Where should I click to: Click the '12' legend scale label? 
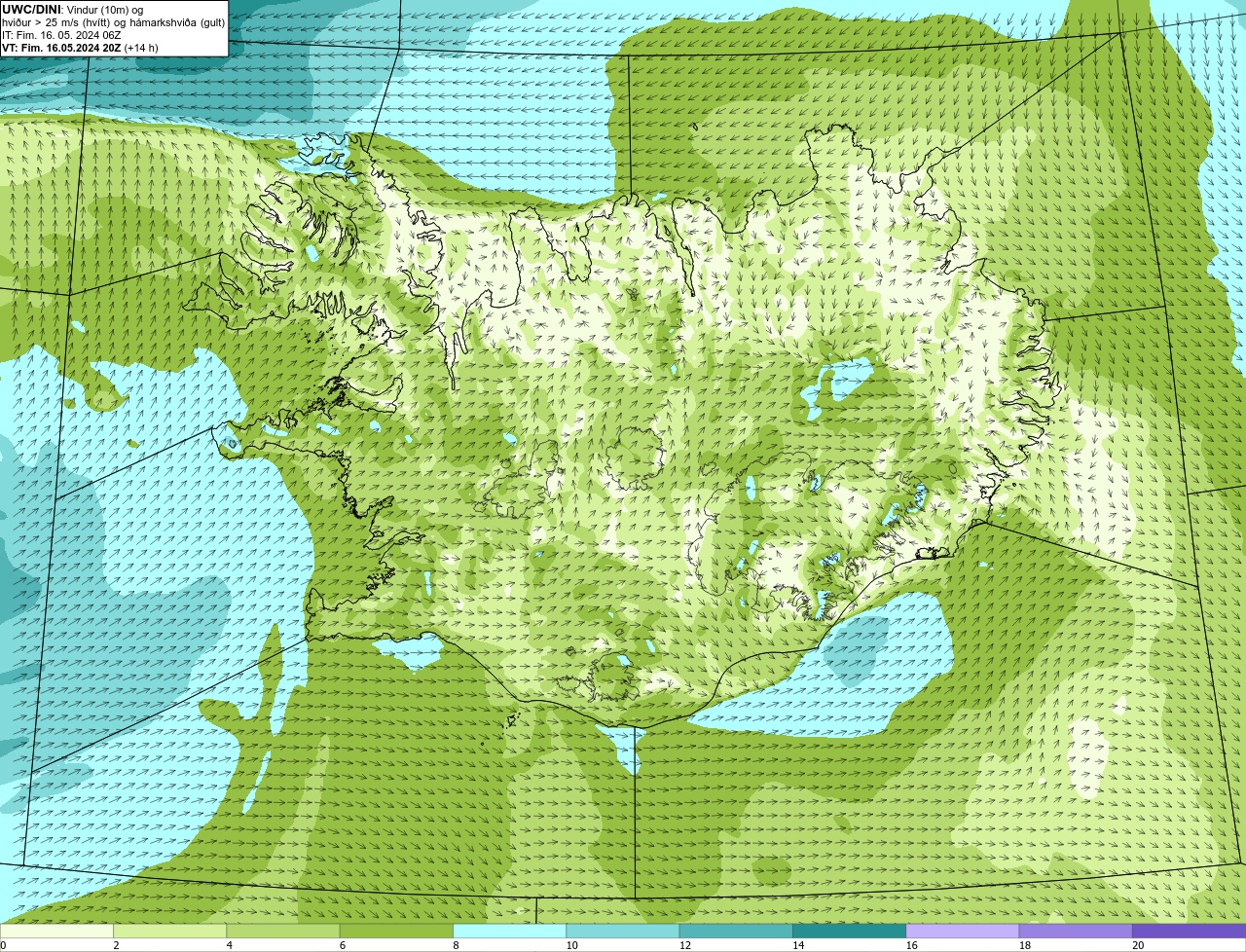pos(685,945)
